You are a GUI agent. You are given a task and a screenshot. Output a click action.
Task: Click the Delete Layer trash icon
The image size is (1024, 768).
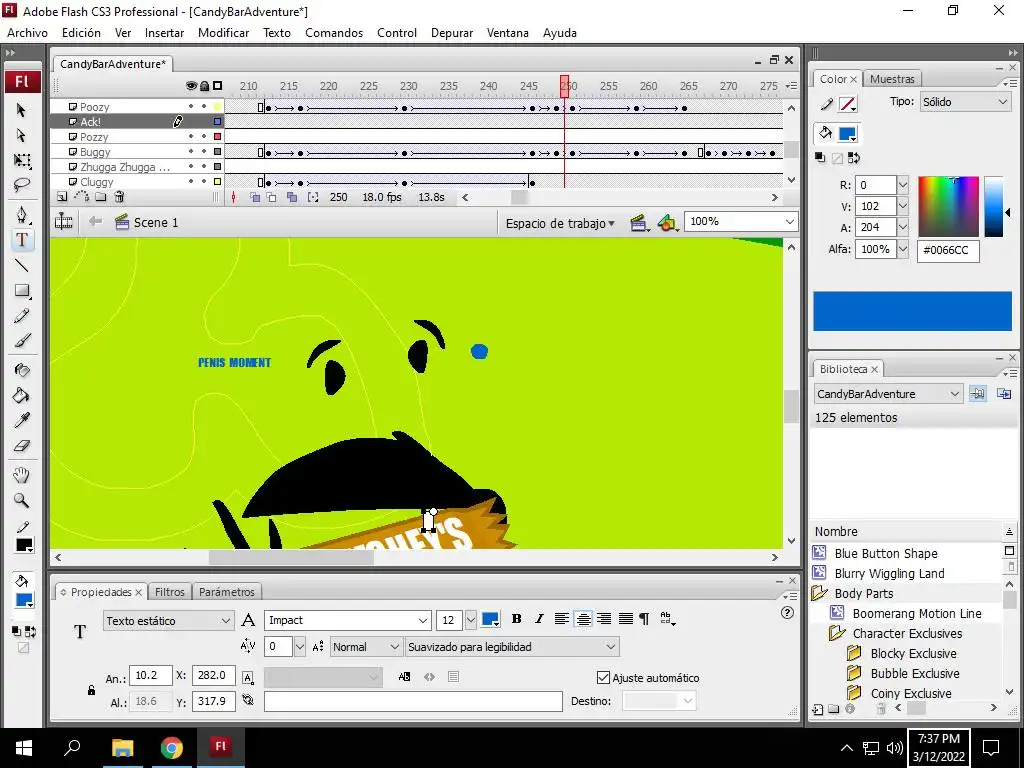pos(120,197)
